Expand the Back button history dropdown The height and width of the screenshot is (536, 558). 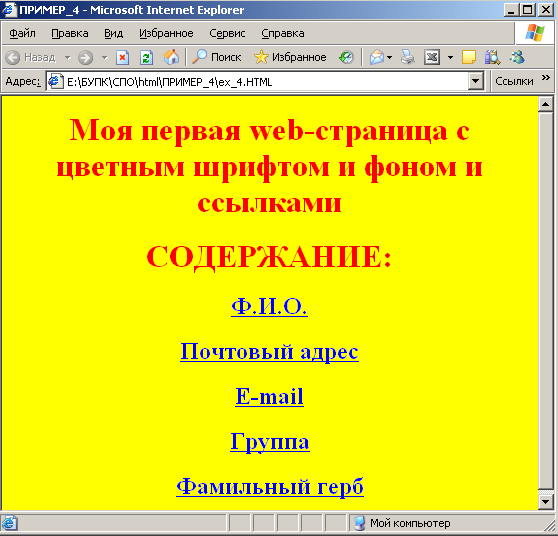pyautogui.click(x=68, y=57)
